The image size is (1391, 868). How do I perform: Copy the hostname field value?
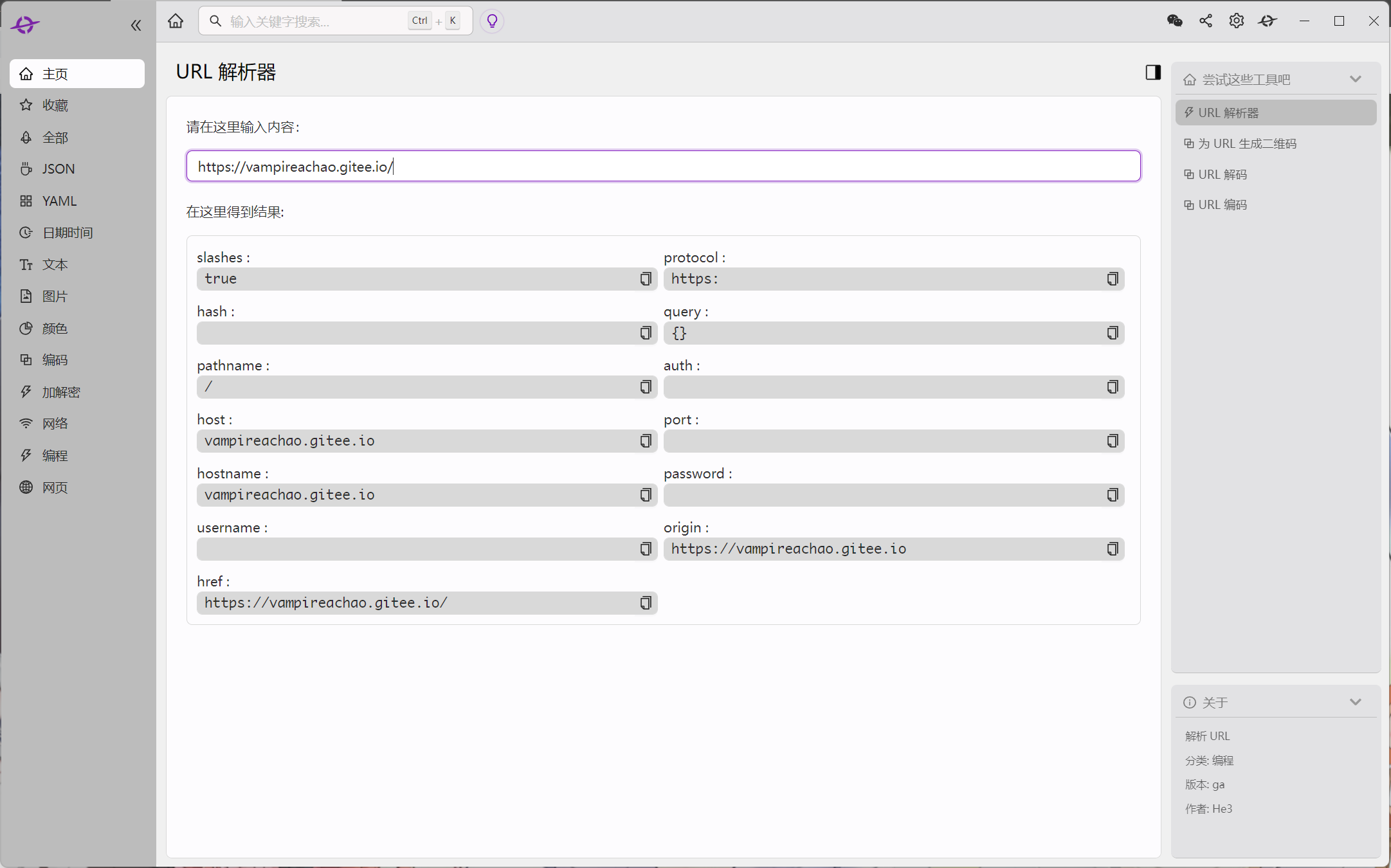[646, 494]
